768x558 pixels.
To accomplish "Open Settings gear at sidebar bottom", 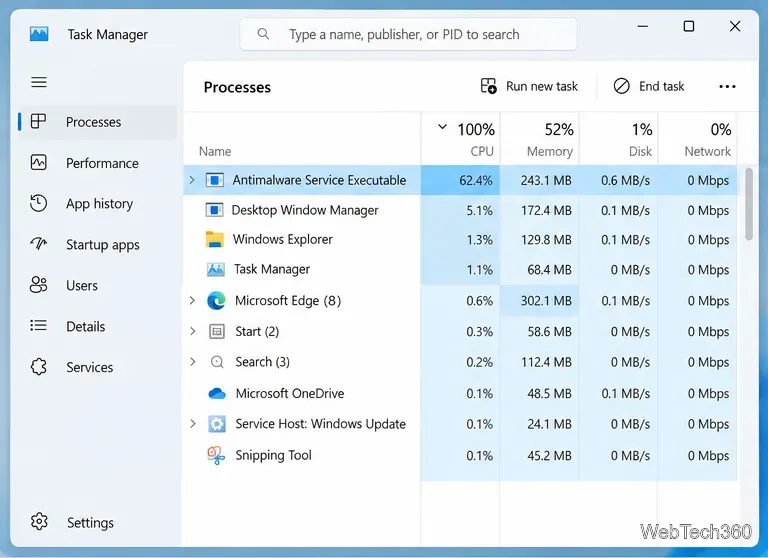I will pos(39,522).
